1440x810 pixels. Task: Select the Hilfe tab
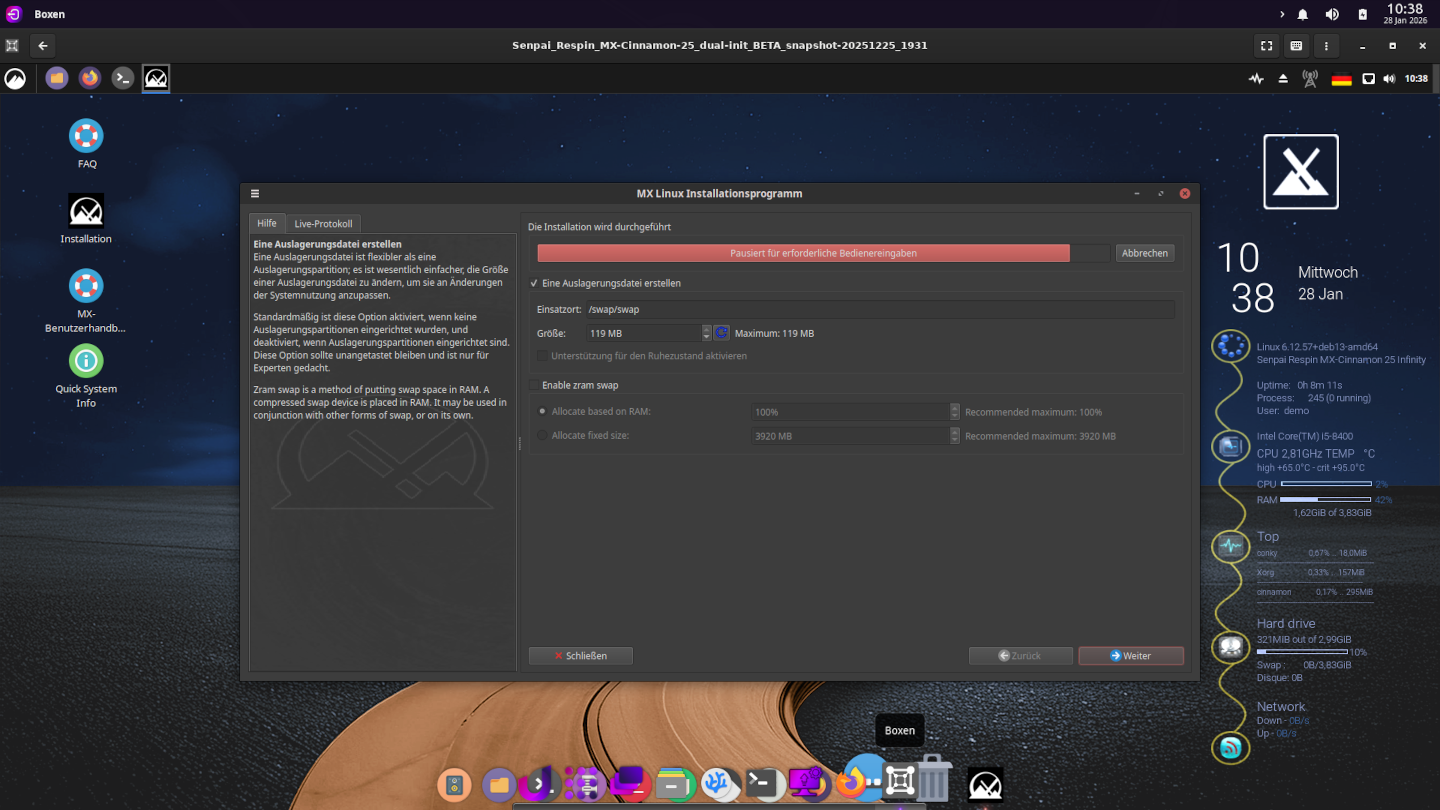coord(266,224)
